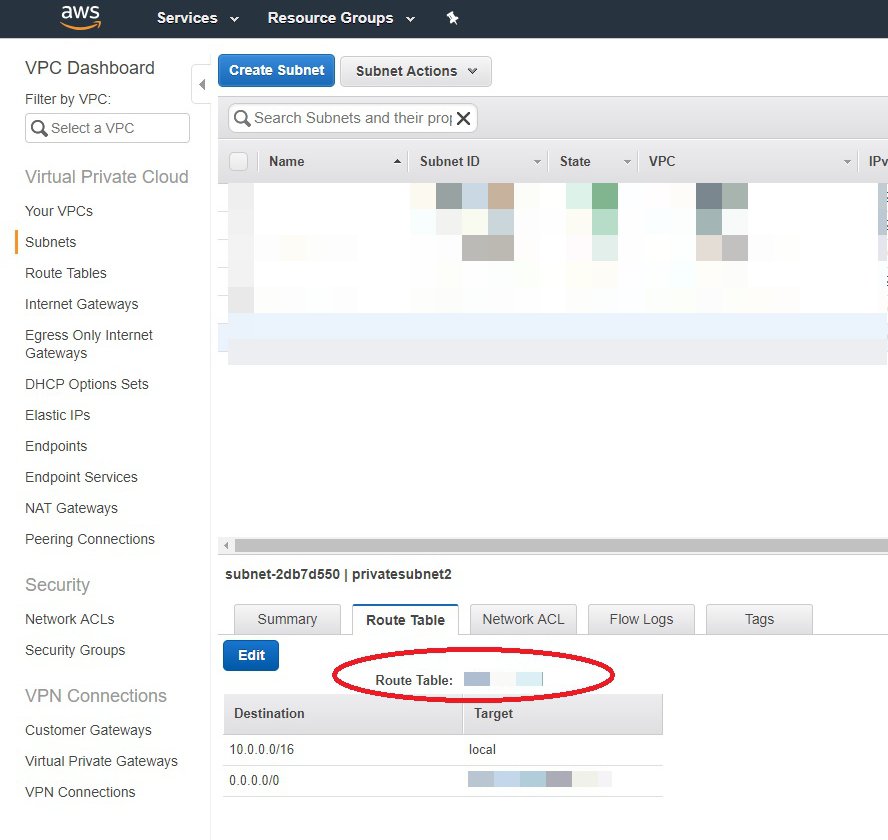
Task: Click the Select a VPC filter field
Action: point(108,128)
